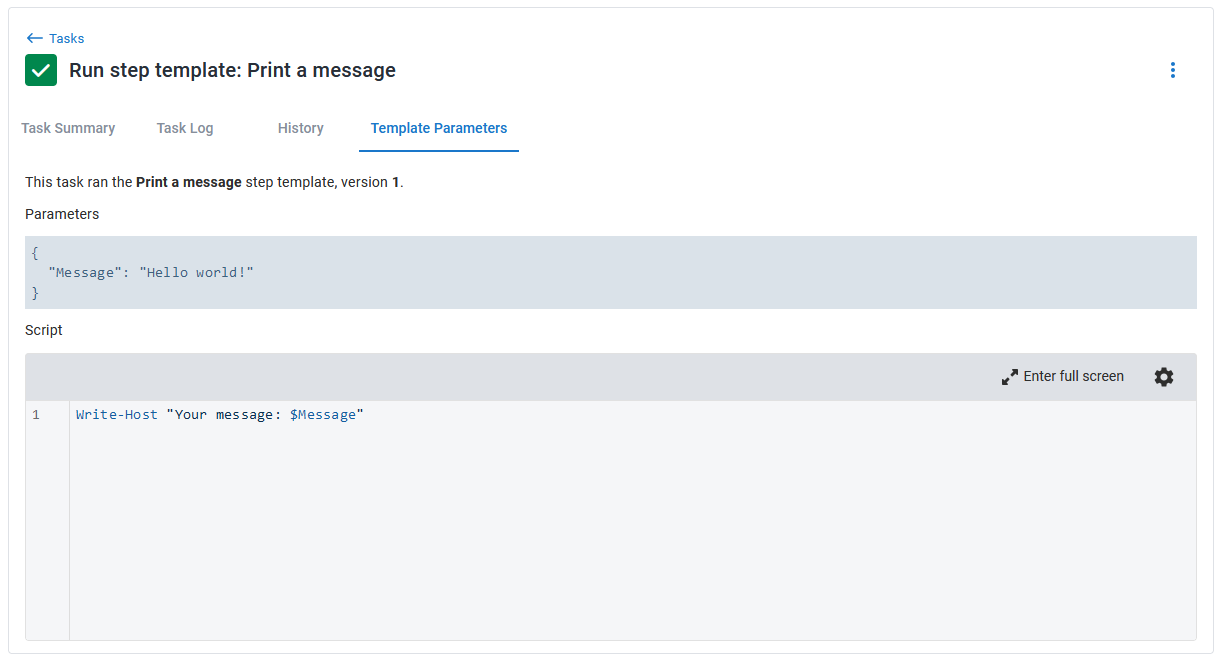Screen dimensions: 1222x660
Task: Click the $Message variable in the script
Action: pyautogui.click(x=323, y=415)
